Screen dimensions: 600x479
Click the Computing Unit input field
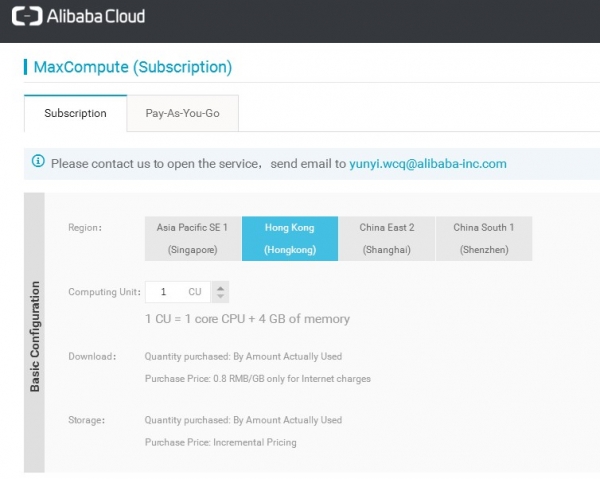[178, 292]
